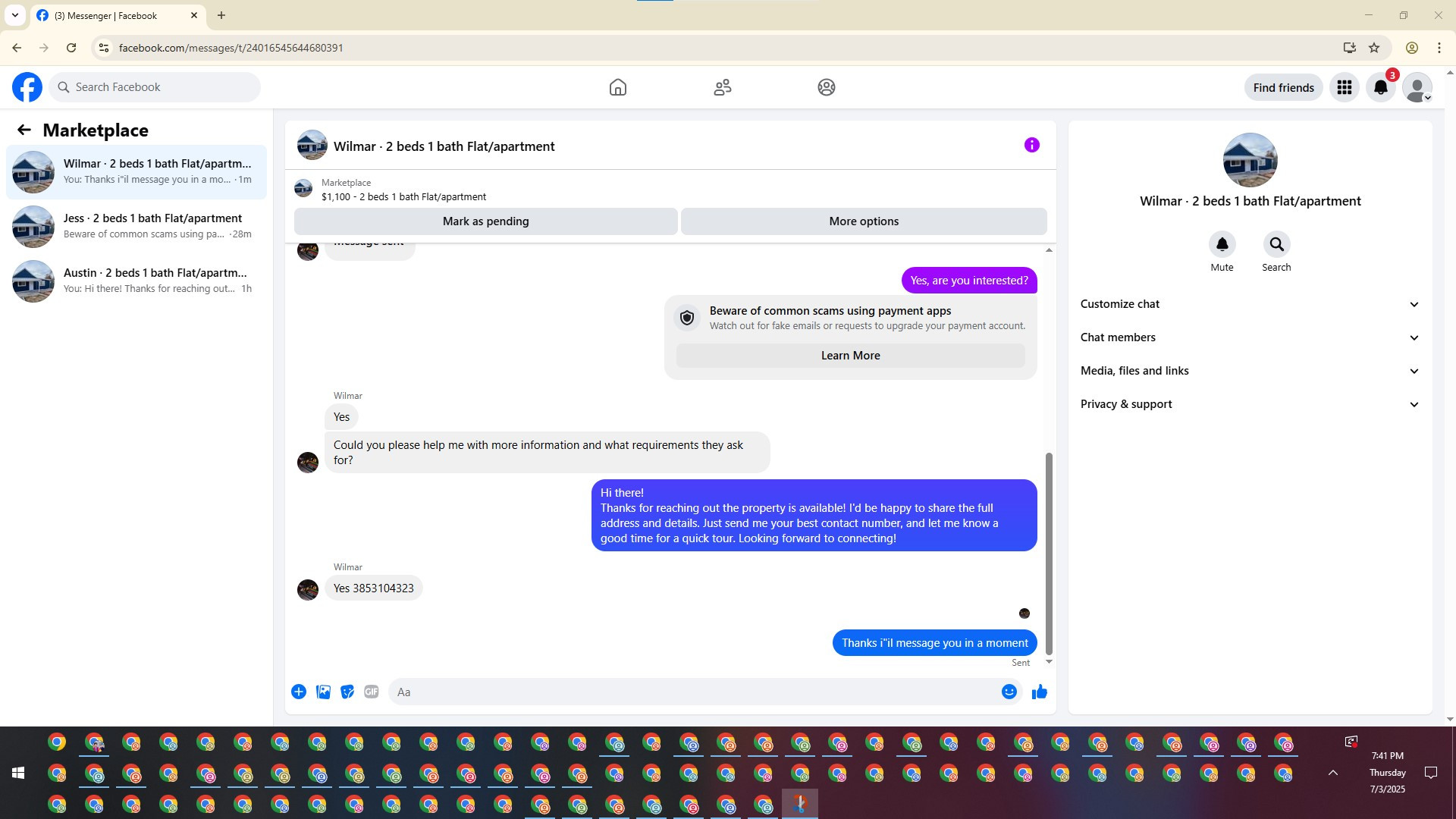Open the Facebook menu grid icon
The image size is (1456, 819).
pos(1344,88)
